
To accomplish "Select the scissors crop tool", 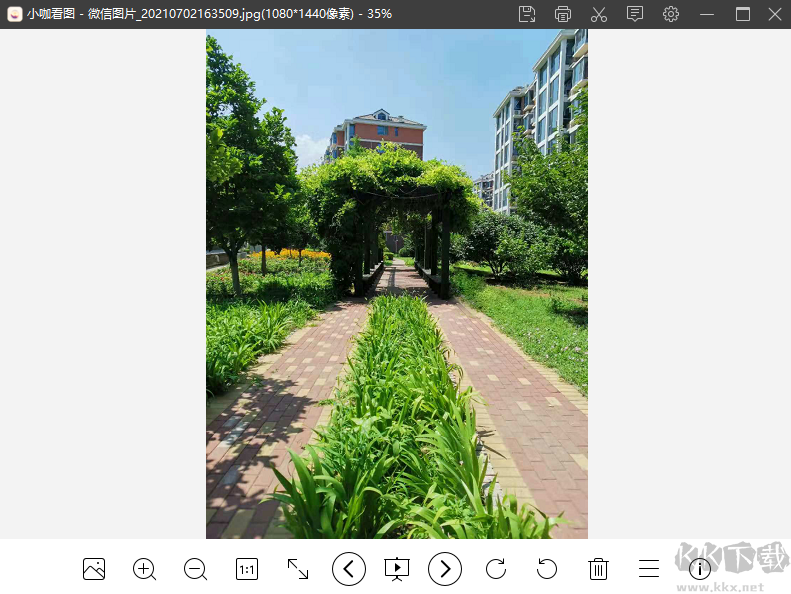I will pyautogui.click(x=599, y=14).
